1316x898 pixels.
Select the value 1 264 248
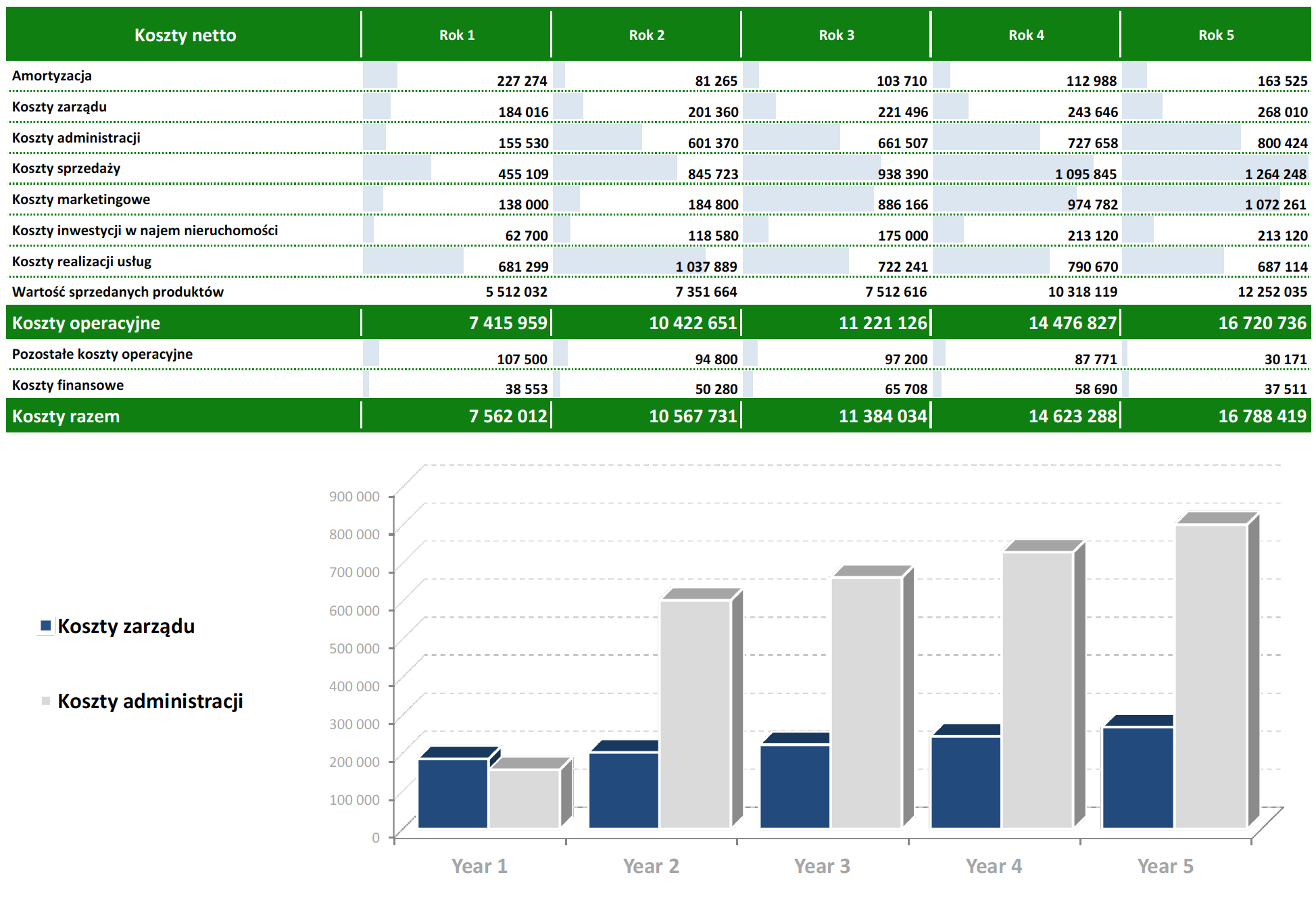click(1275, 174)
